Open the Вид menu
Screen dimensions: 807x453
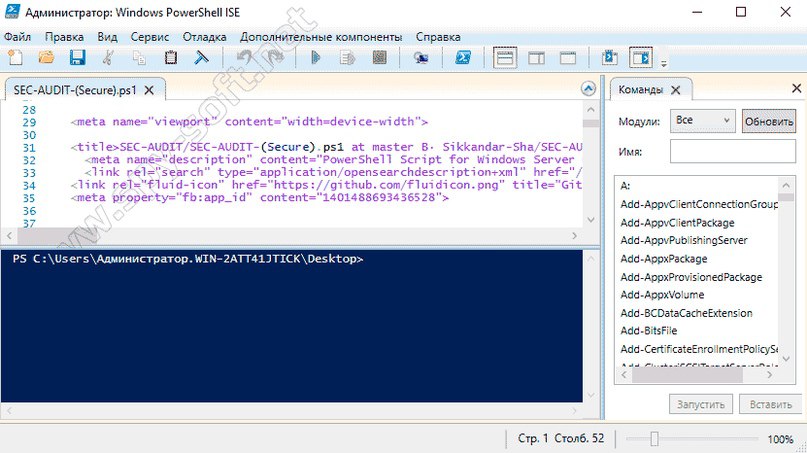[x=107, y=37]
